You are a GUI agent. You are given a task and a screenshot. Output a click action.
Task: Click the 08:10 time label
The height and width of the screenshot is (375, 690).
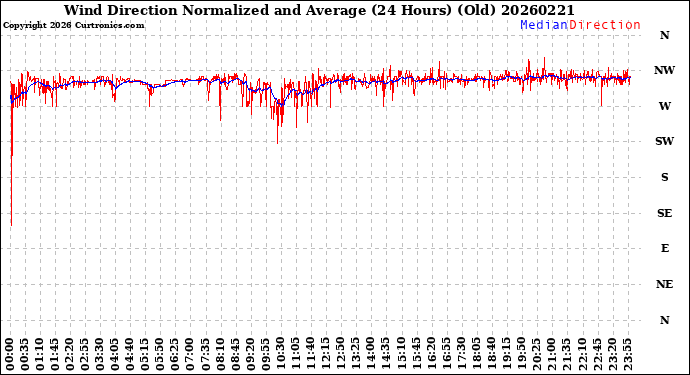pos(220,354)
